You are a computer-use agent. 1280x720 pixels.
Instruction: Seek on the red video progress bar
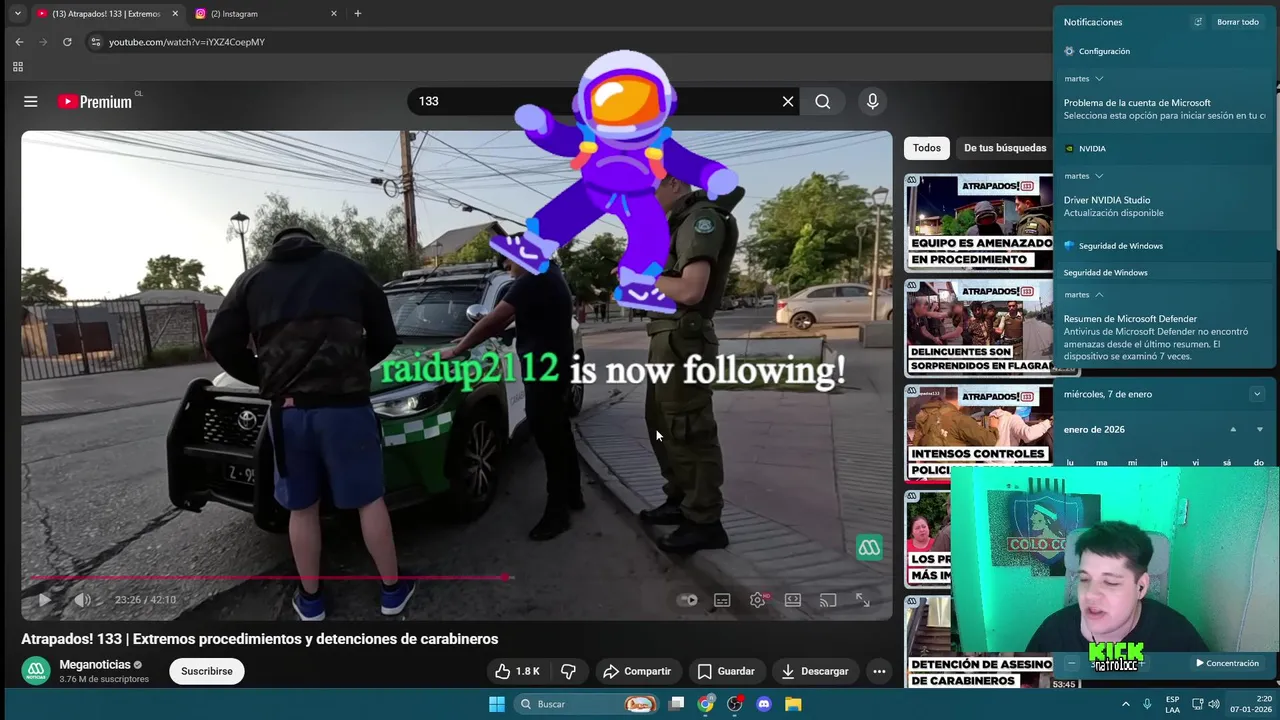click(x=456, y=577)
